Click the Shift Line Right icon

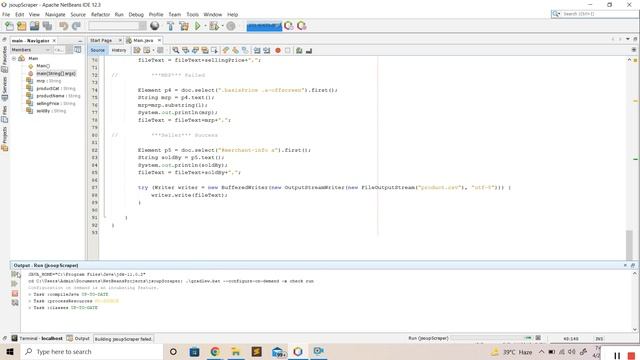pyautogui.click(x=267, y=51)
